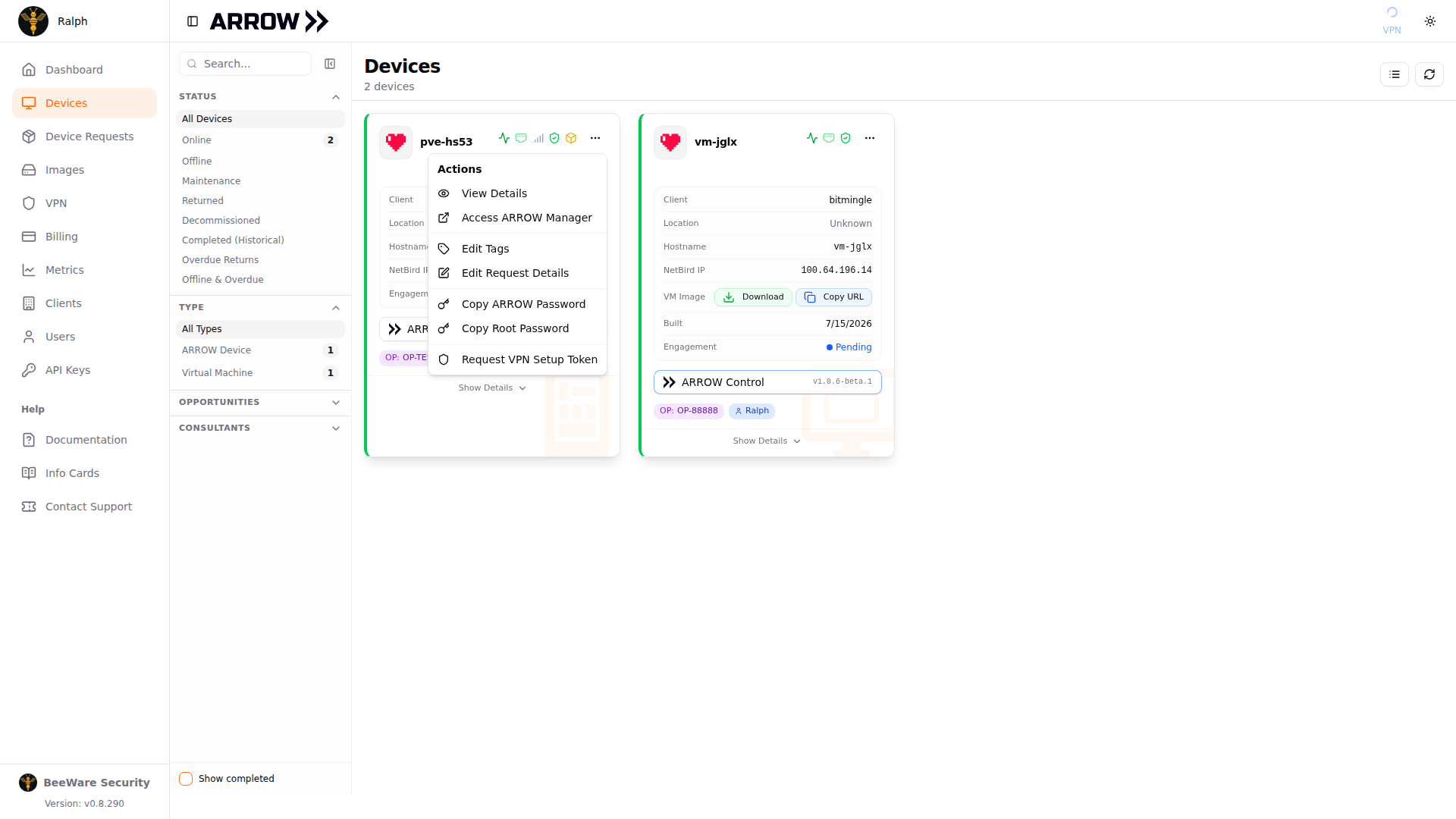Open Images section in sidebar
The width and height of the screenshot is (1456, 819).
pos(84,170)
